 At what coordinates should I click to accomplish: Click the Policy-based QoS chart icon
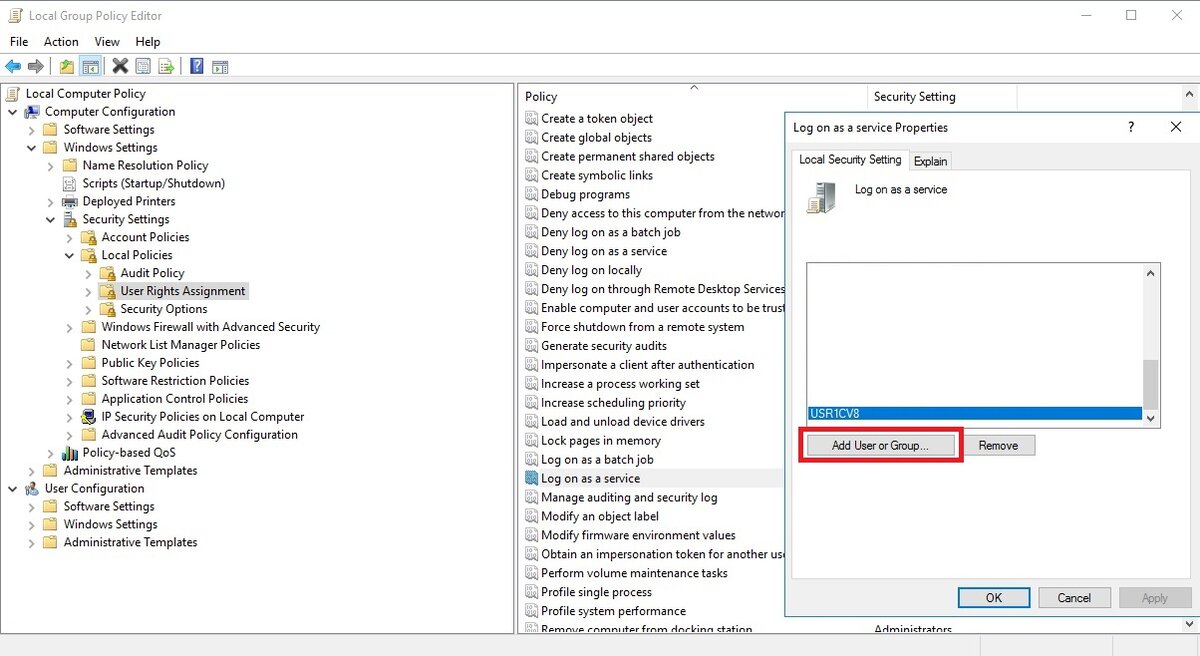point(70,453)
